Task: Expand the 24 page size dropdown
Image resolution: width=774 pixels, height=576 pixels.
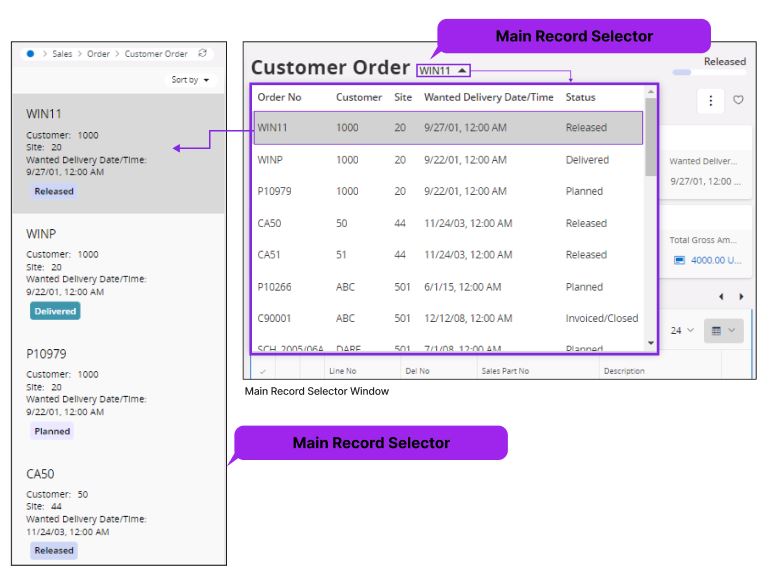Action: [x=682, y=331]
